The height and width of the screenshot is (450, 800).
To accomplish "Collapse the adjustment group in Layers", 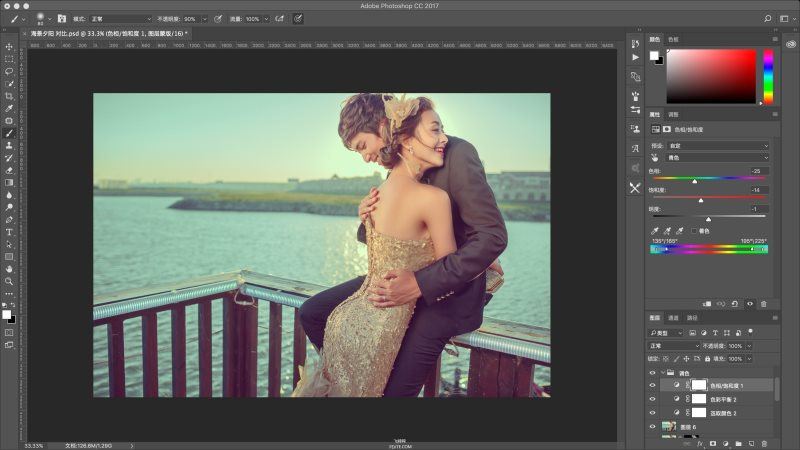I will point(663,372).
